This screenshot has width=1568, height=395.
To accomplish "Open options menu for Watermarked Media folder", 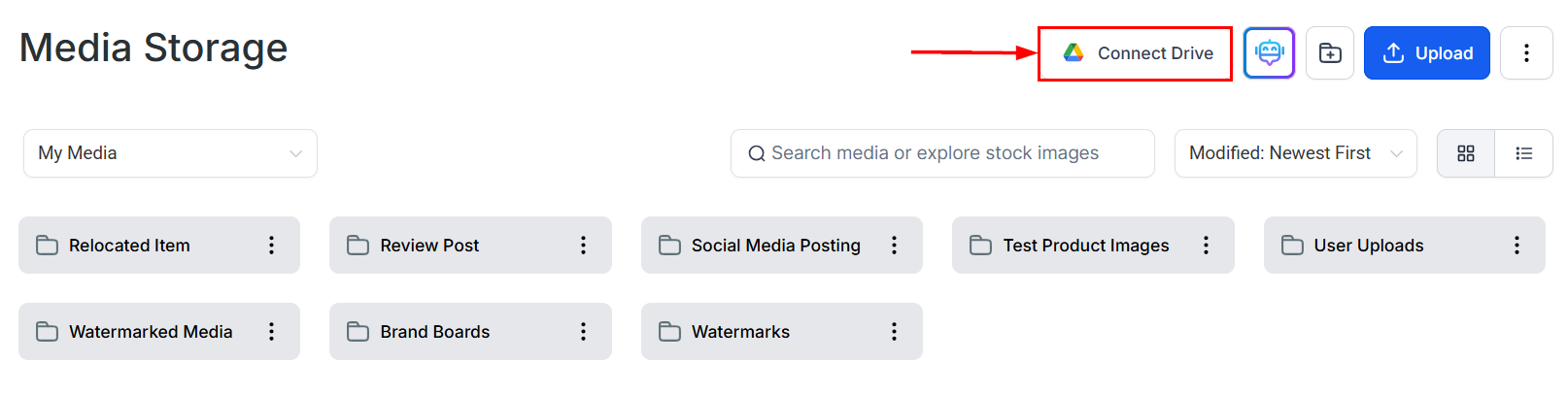I will [x=272, y=332].
